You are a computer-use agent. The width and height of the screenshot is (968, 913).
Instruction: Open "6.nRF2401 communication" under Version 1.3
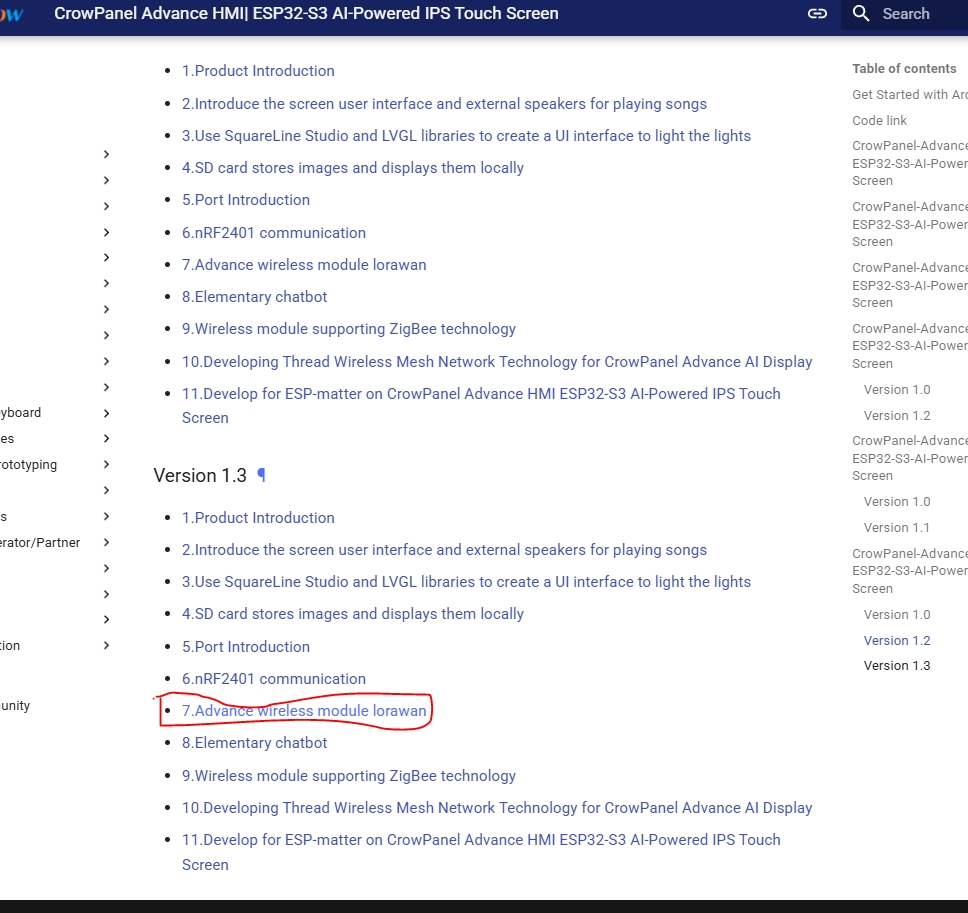point(273,679)
